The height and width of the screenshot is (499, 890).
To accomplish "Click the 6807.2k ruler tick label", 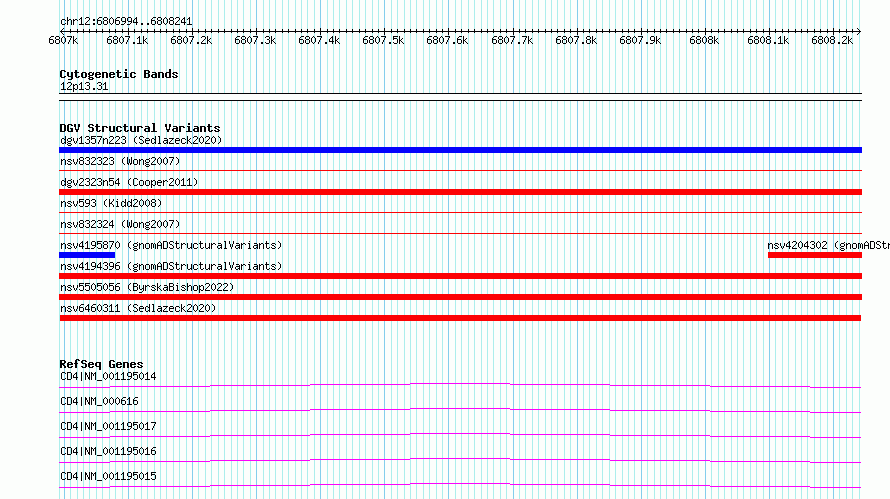I will coord(191,41).
